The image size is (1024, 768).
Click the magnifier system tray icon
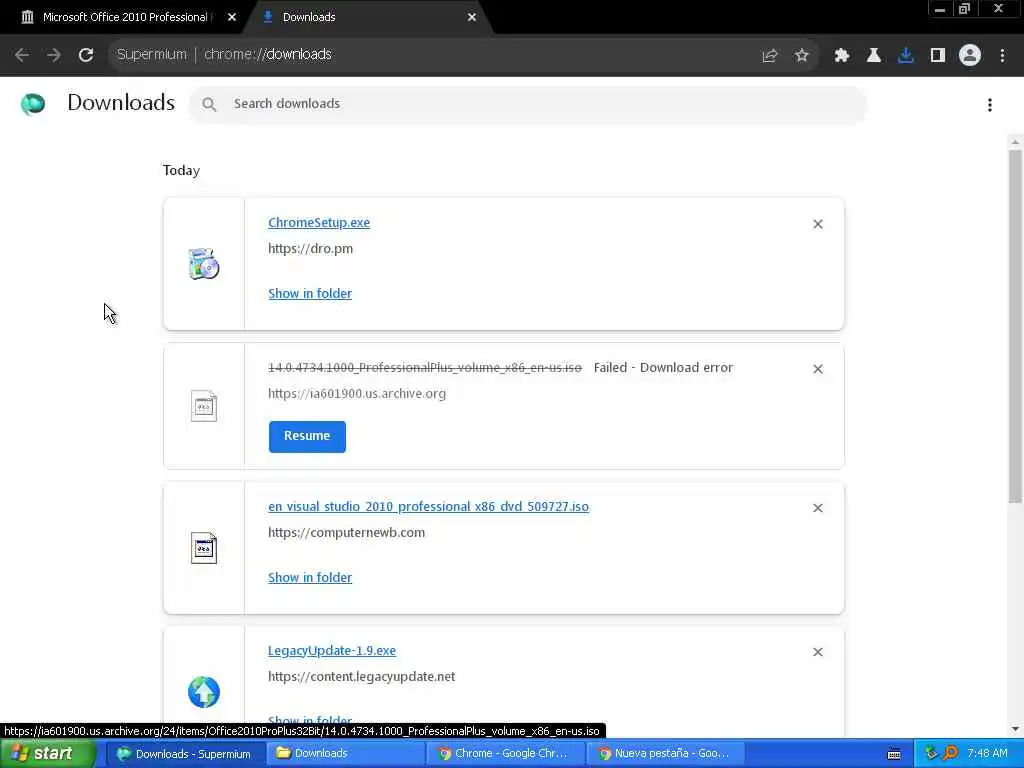click(950, 754)
